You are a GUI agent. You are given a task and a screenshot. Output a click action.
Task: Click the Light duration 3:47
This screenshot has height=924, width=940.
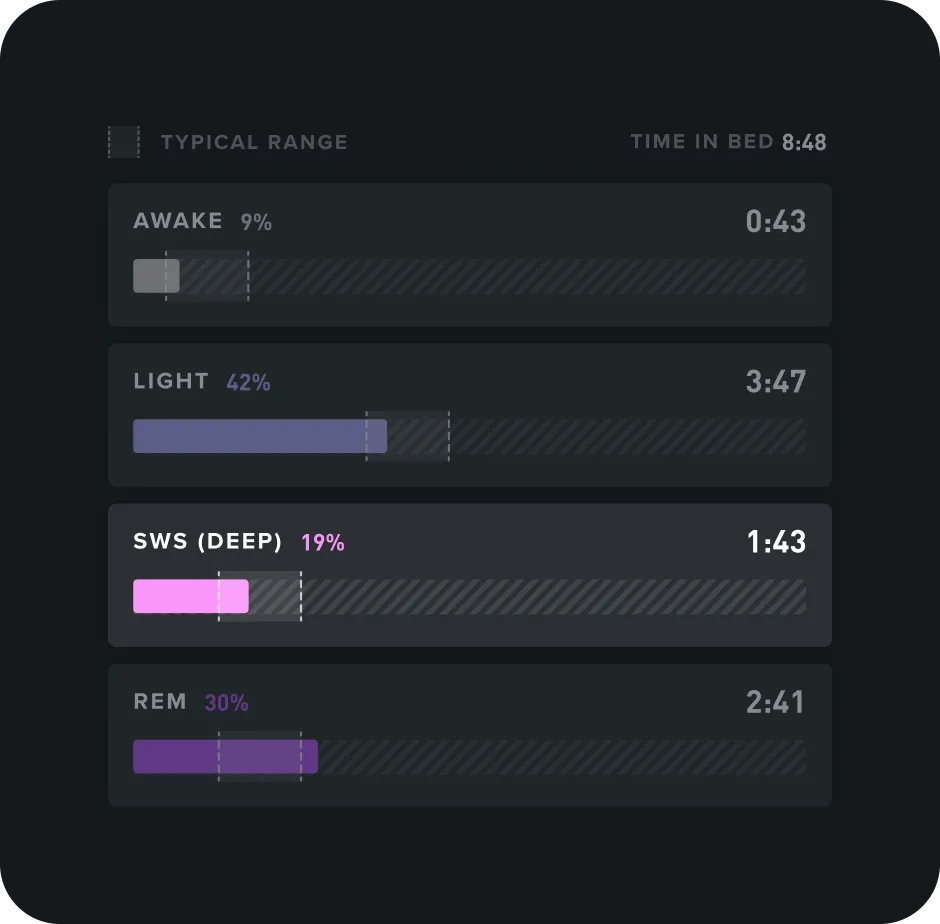775,381
